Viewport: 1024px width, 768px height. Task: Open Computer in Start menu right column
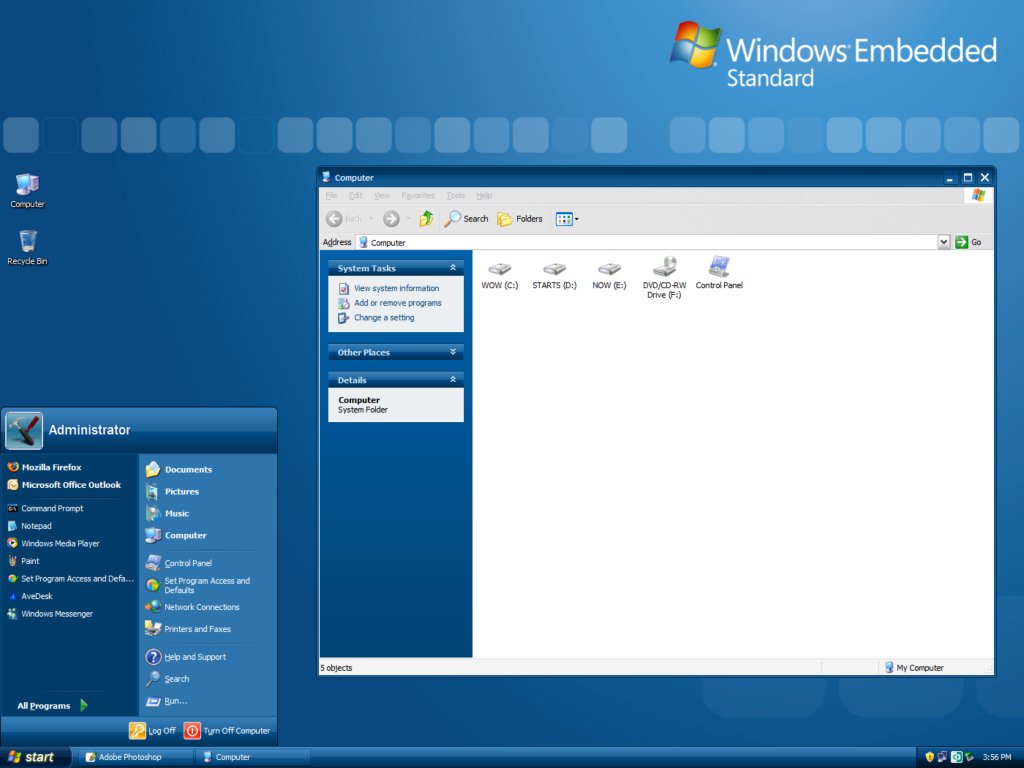[x=176, y=535]
